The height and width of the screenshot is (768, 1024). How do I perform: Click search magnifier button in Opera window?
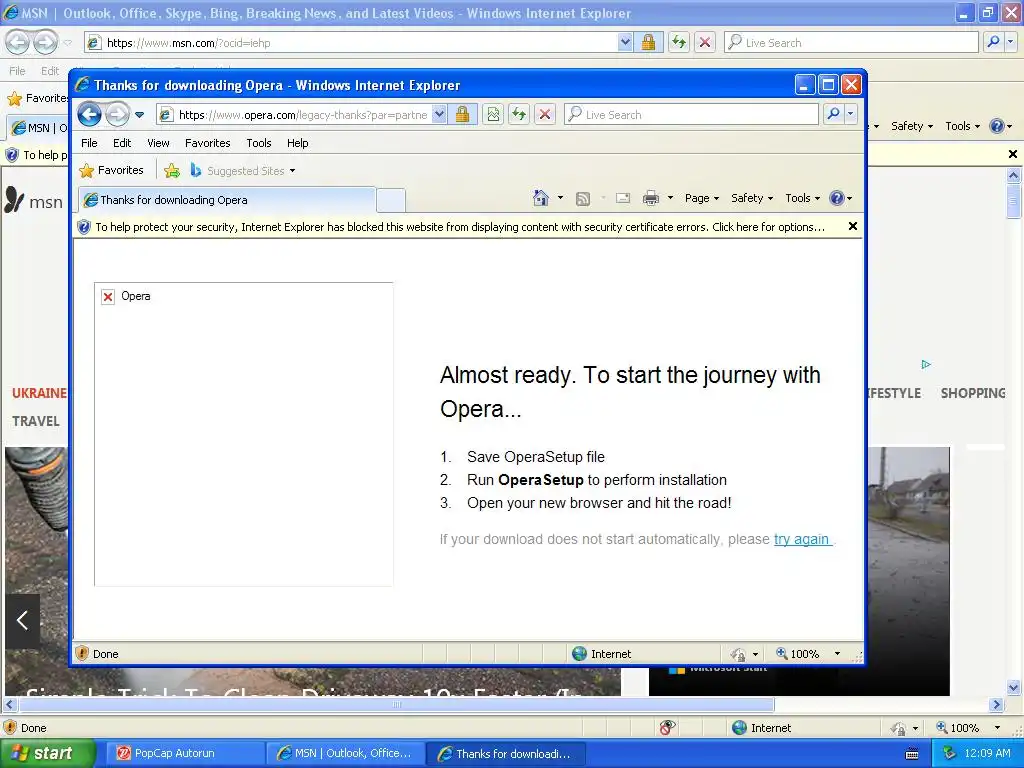coord(833,115)
